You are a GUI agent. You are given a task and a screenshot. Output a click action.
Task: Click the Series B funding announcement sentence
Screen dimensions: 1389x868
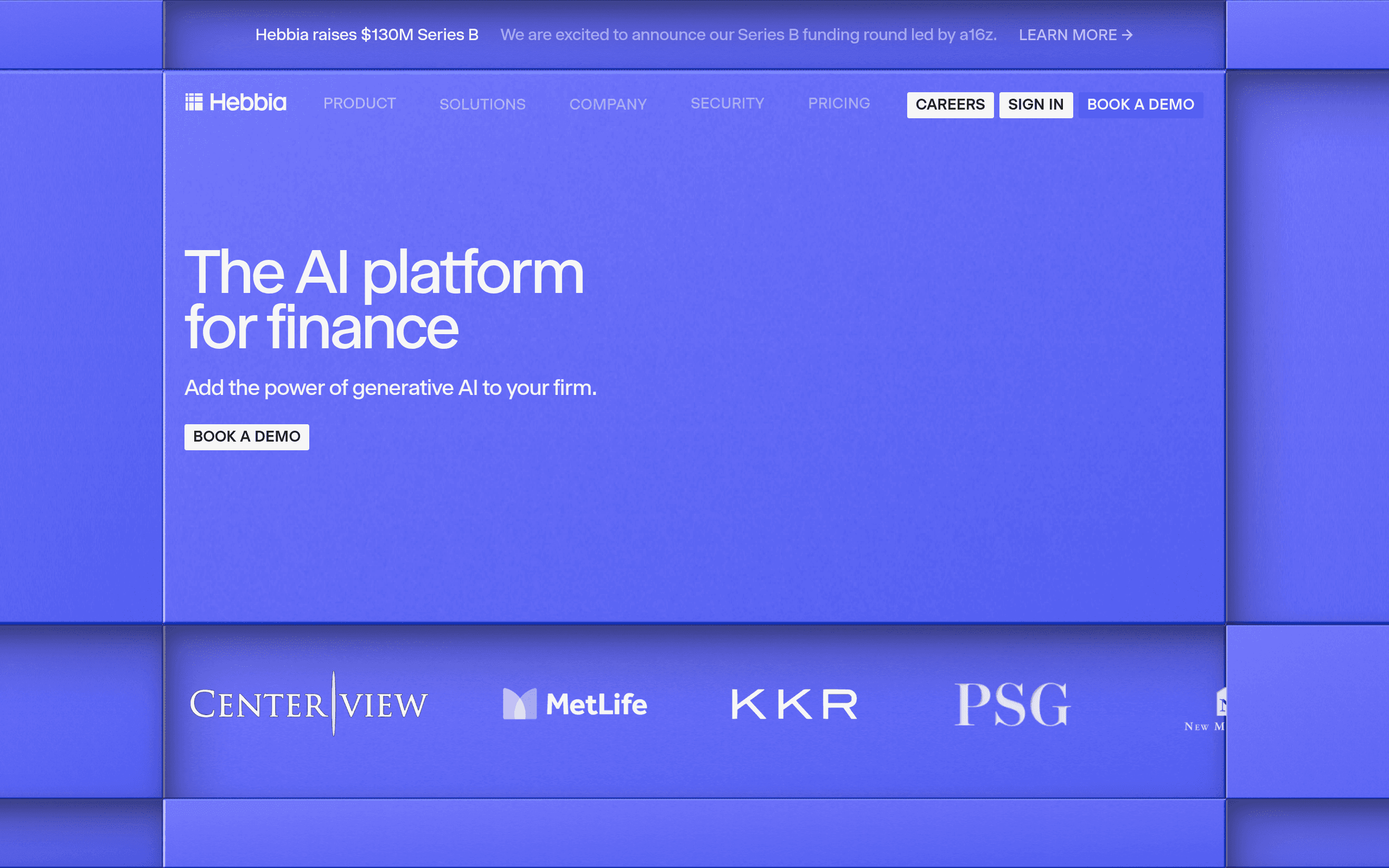coord(748,35)
